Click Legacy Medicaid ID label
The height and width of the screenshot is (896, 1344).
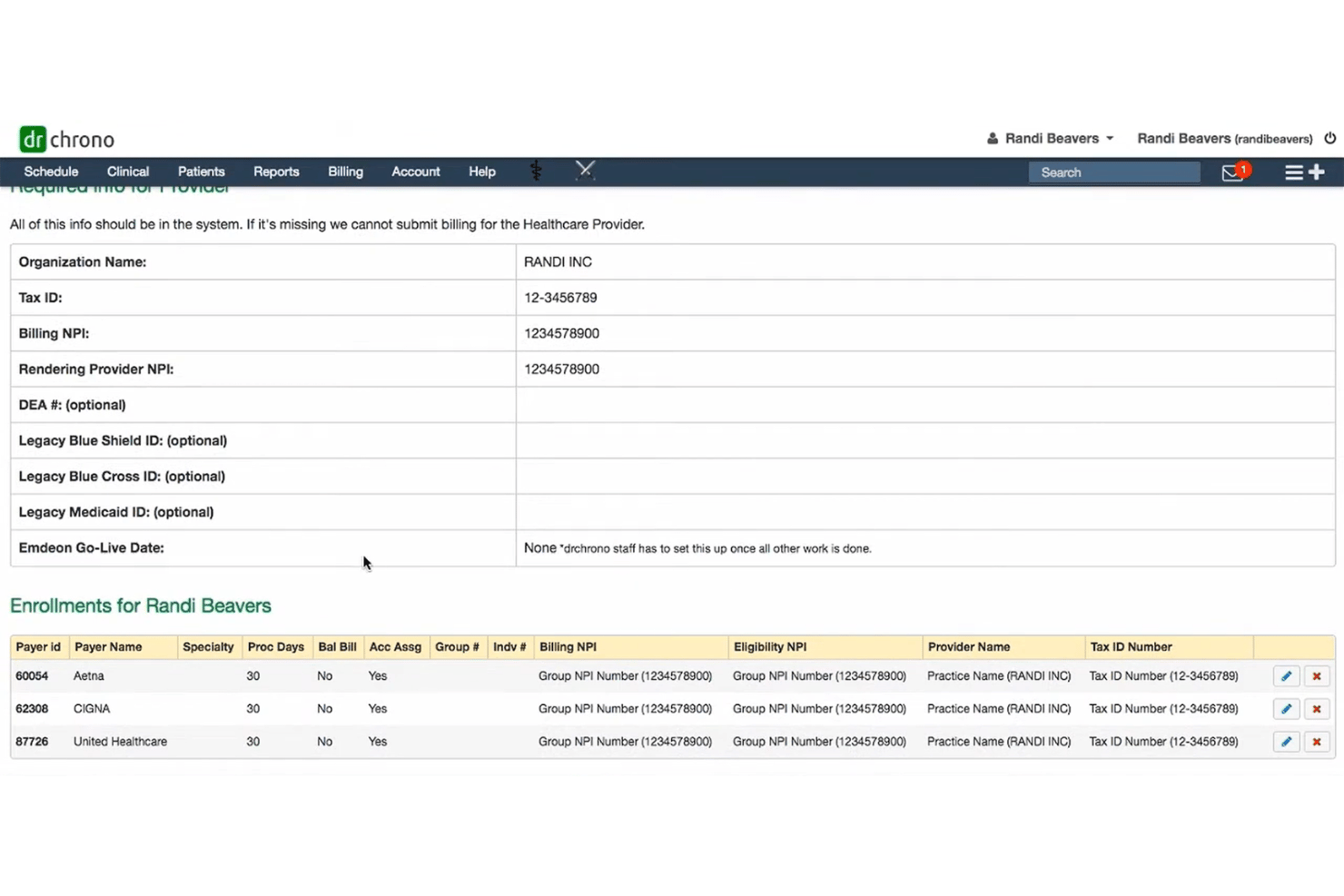(116, 512)
